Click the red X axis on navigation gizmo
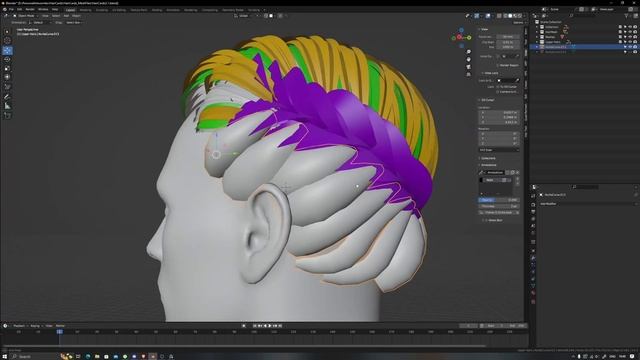The width and height of the screenshot is (640, 360). [459, 37]
